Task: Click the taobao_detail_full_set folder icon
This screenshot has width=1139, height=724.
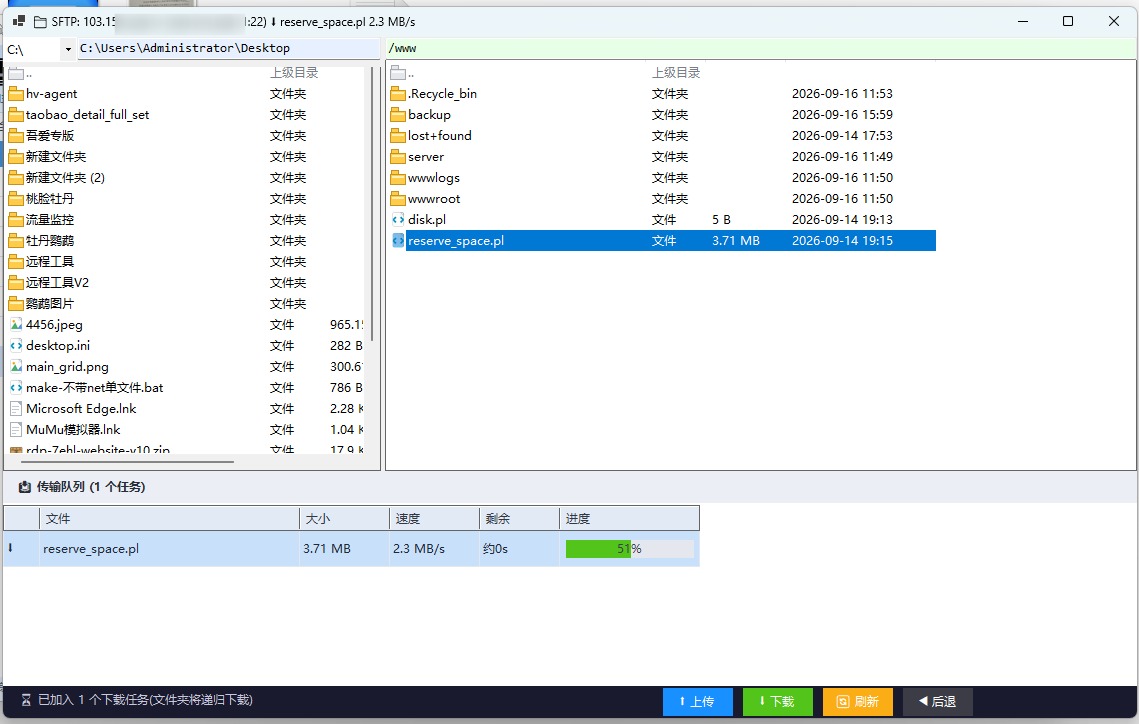Action: [x=15, y=115]
